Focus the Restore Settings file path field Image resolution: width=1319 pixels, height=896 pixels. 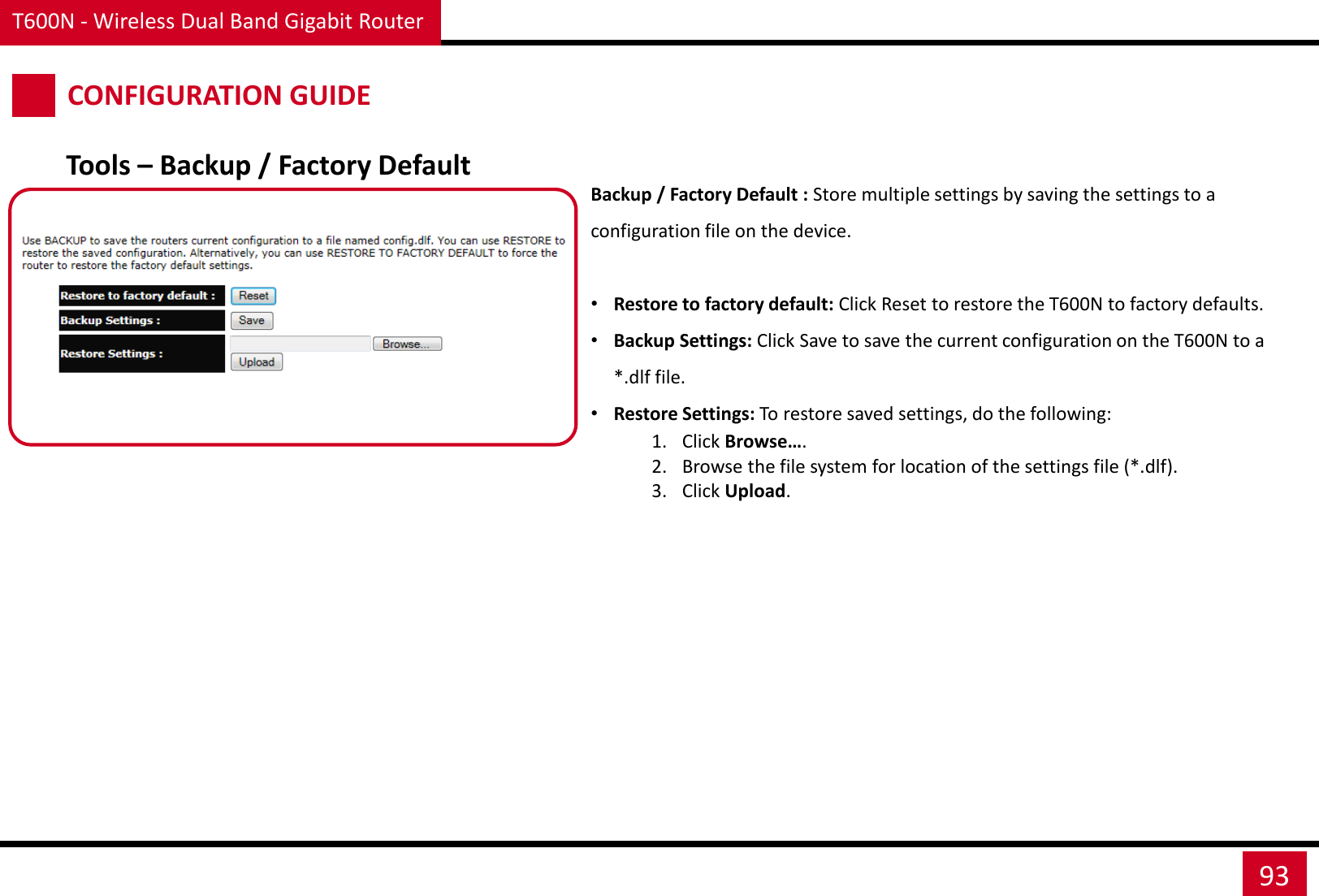point(301,344)
